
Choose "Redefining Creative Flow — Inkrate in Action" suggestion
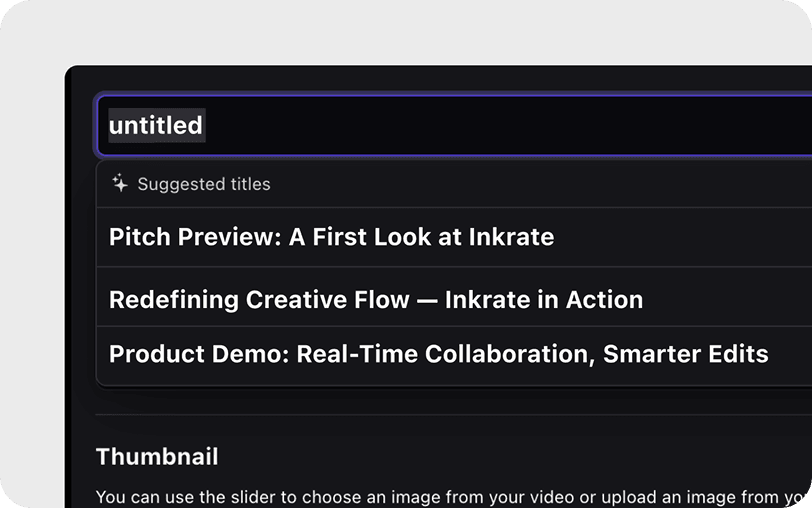pos(375,300)
